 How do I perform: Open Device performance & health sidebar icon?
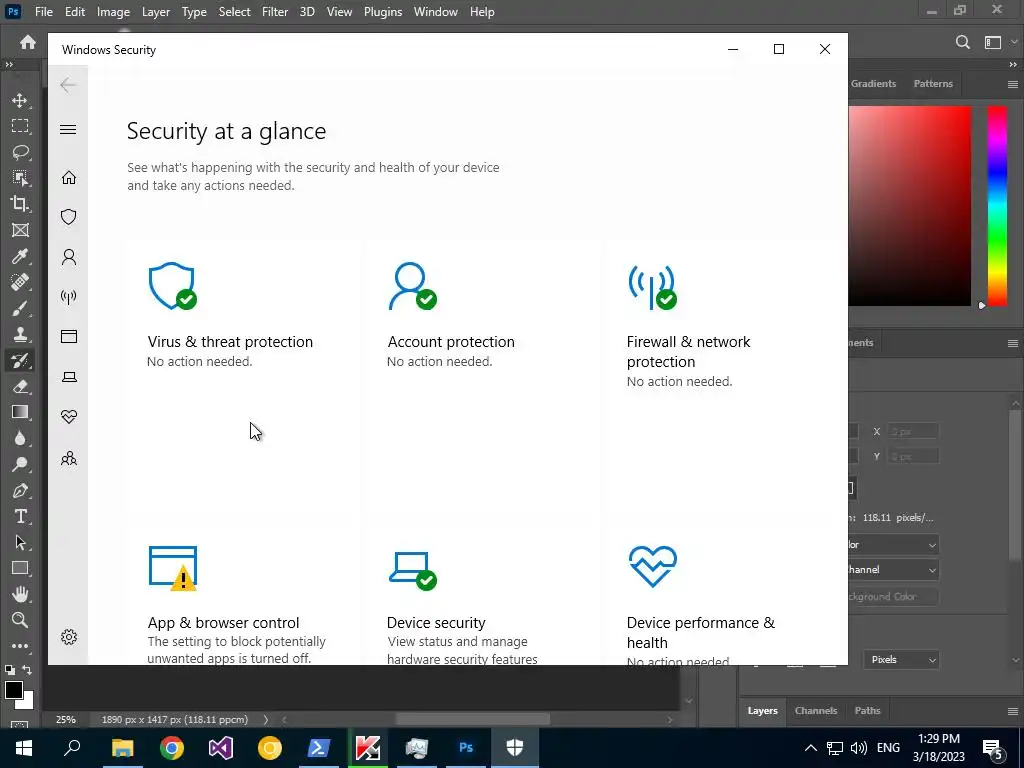(x=69, y=417)
